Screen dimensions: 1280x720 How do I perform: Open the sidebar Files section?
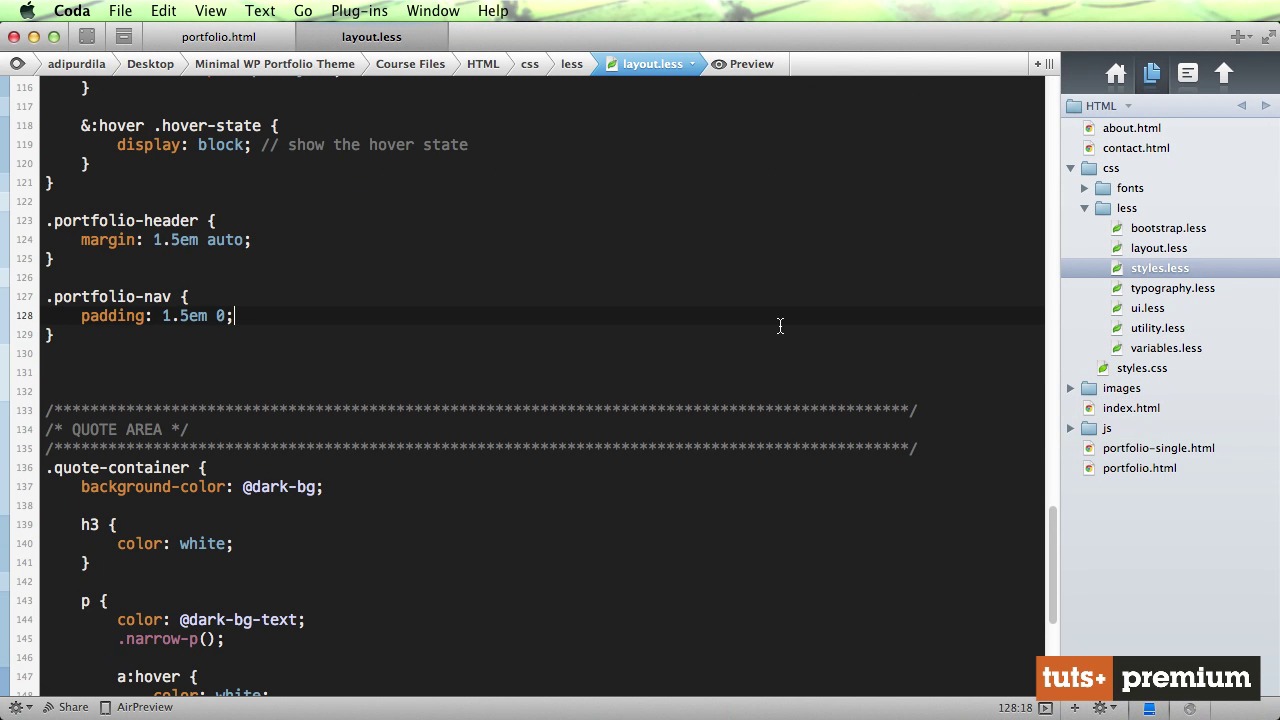(1152, 74)
